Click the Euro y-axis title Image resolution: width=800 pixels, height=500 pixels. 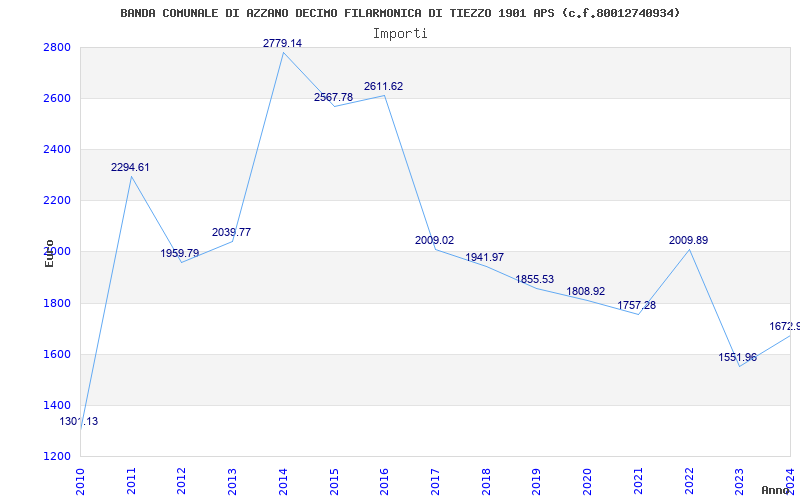(49, 253)
